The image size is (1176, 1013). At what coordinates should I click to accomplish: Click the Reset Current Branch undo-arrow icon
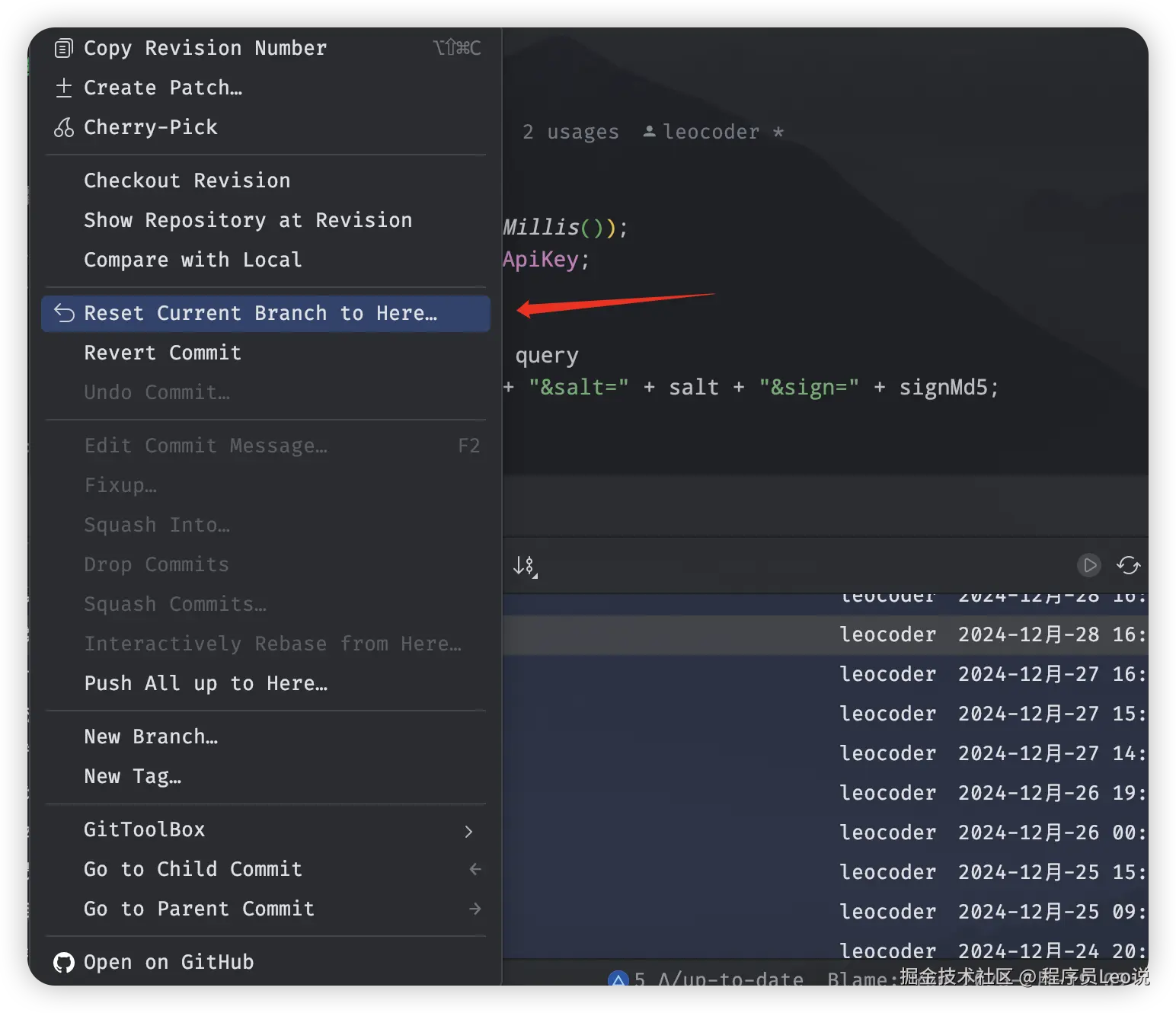pyautogui.click(x=64, y=313)
